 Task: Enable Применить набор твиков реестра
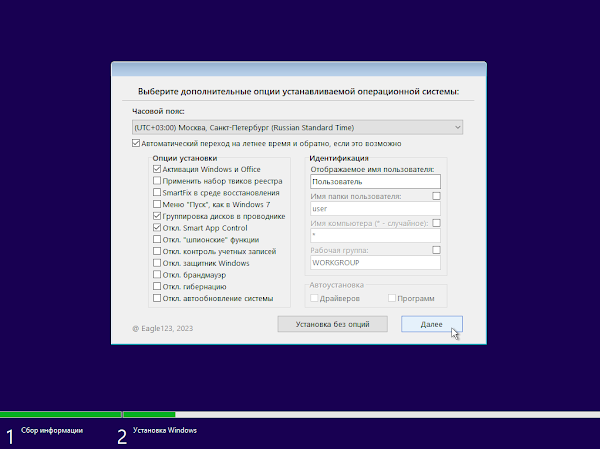click(x=157, y=181)
